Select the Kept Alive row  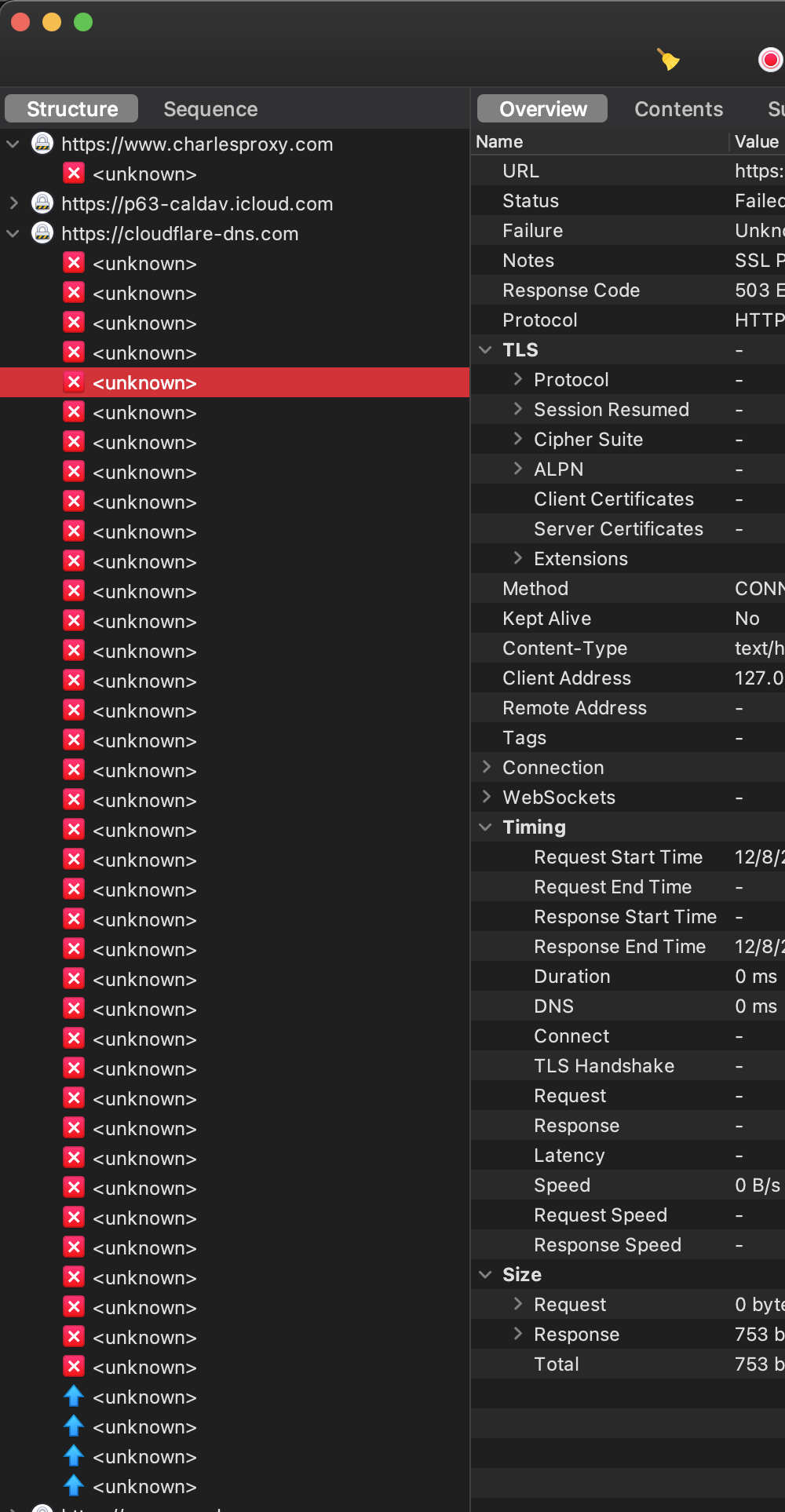coord(628,618)
